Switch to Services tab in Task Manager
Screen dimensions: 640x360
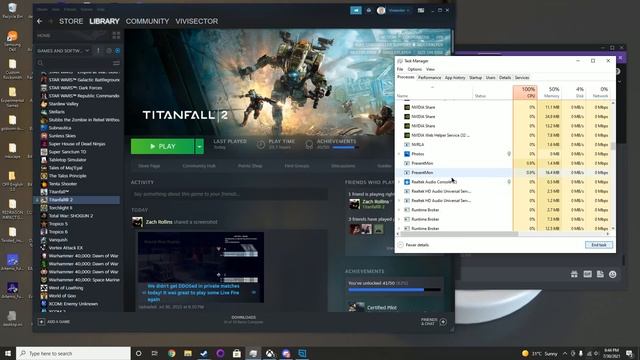click(522, 78)
